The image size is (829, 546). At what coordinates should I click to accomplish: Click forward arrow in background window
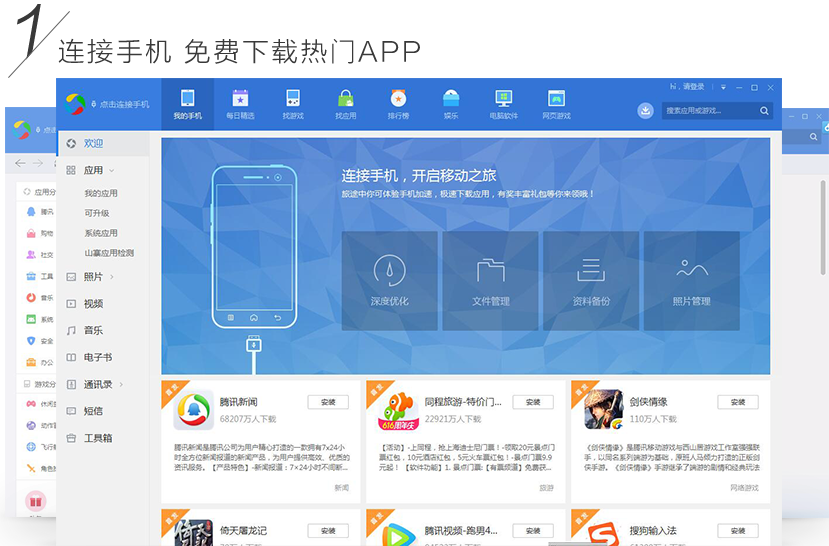click(38, 163)
